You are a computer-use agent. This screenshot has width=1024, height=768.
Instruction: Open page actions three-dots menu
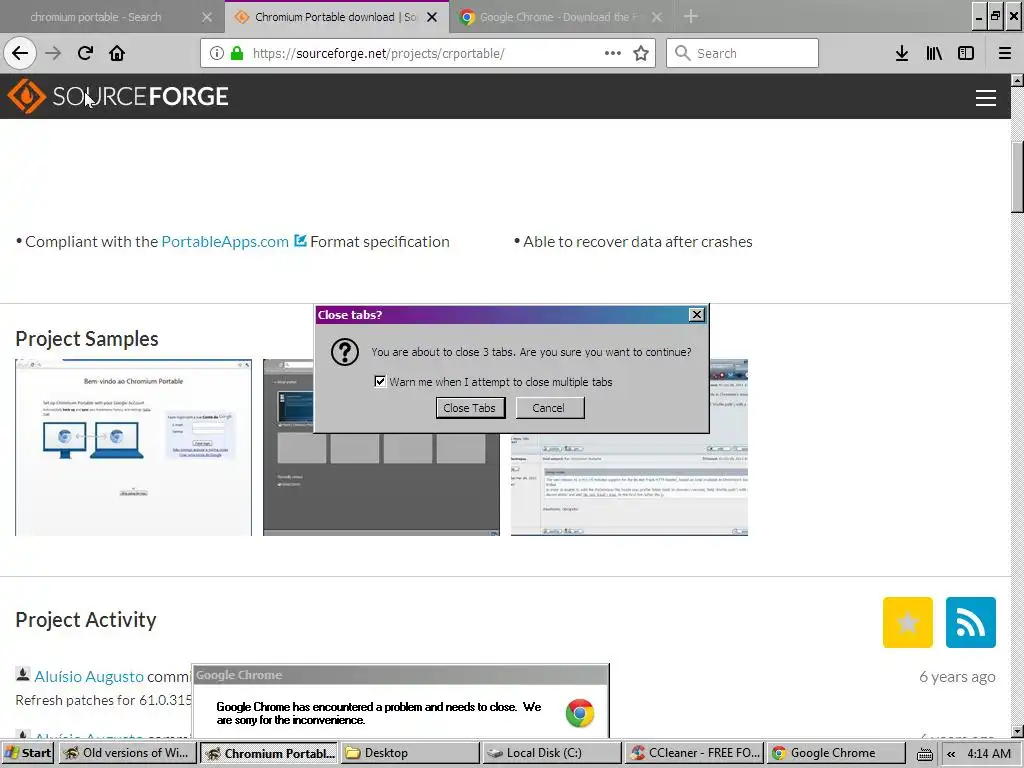click(x=613, y=54)
